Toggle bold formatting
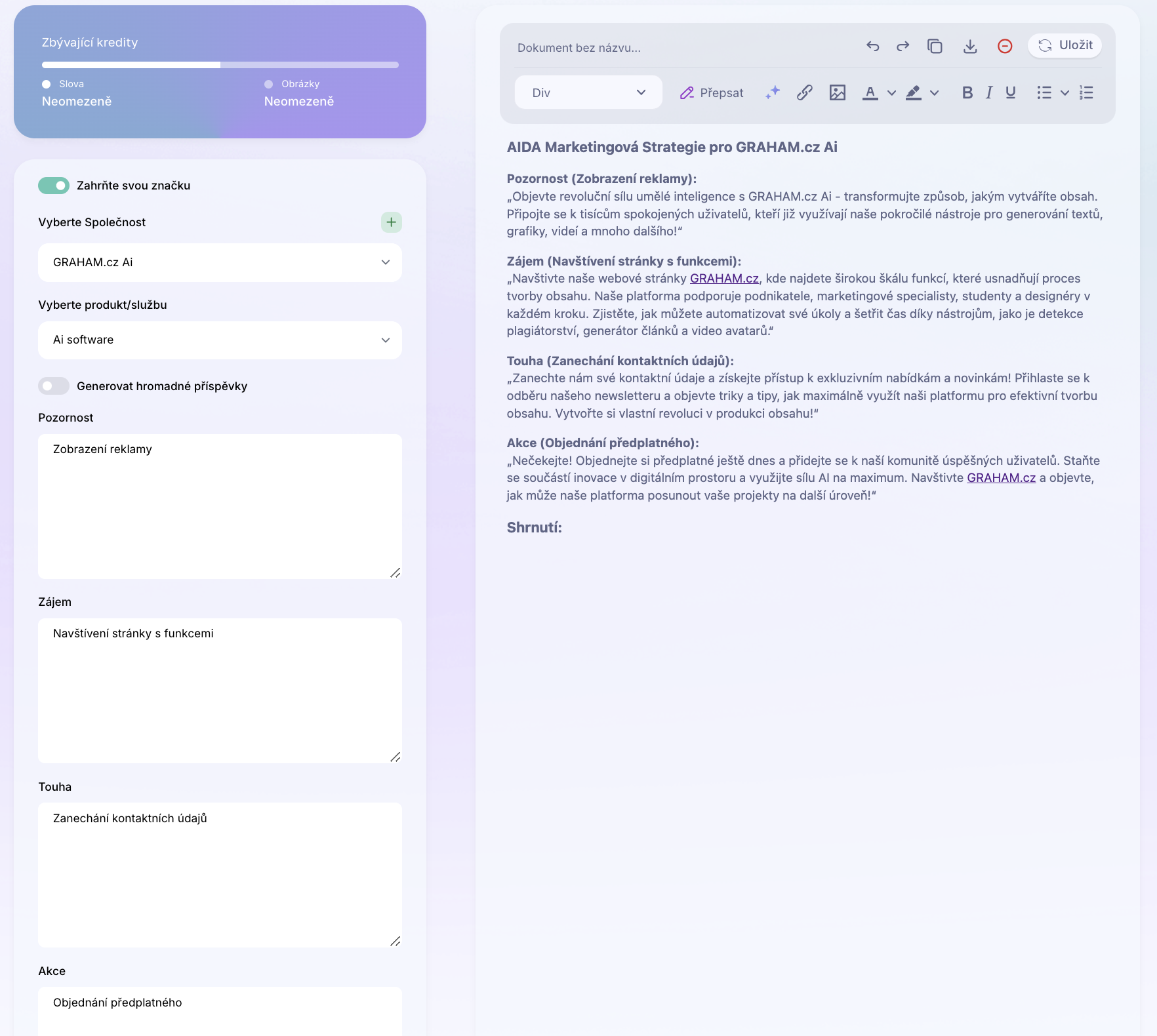The height and width of the screenshot is (1036, 1157). click(x=967, y=92)
